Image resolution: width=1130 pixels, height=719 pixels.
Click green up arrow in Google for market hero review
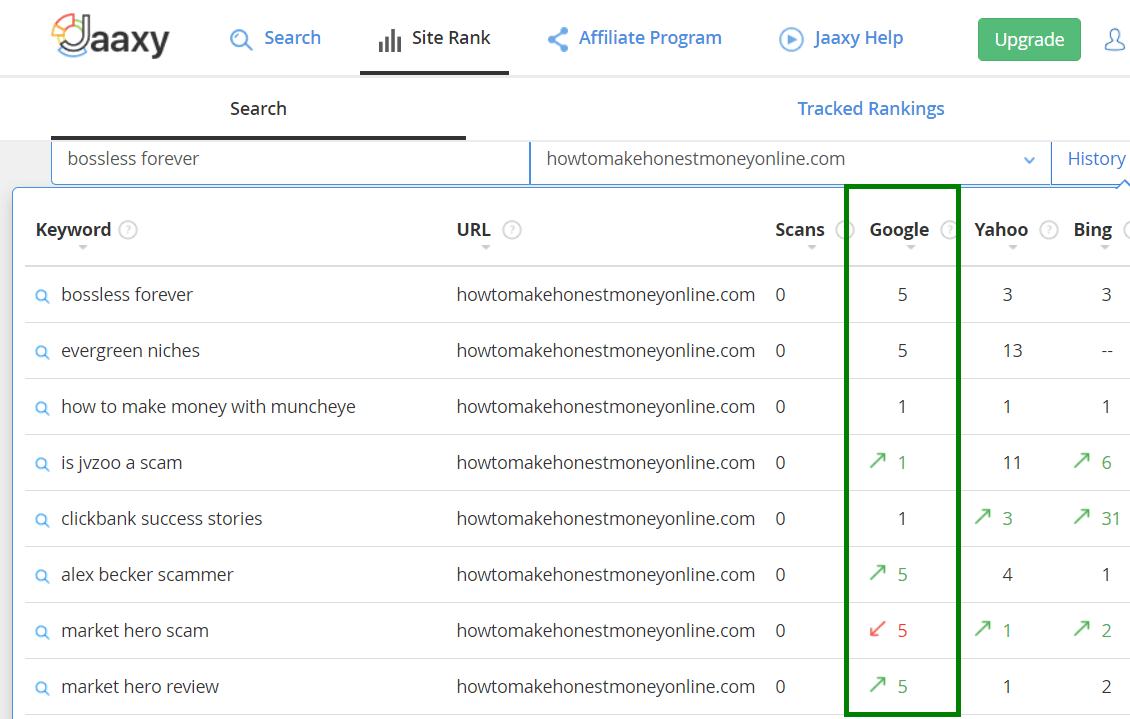pos(877,684)
